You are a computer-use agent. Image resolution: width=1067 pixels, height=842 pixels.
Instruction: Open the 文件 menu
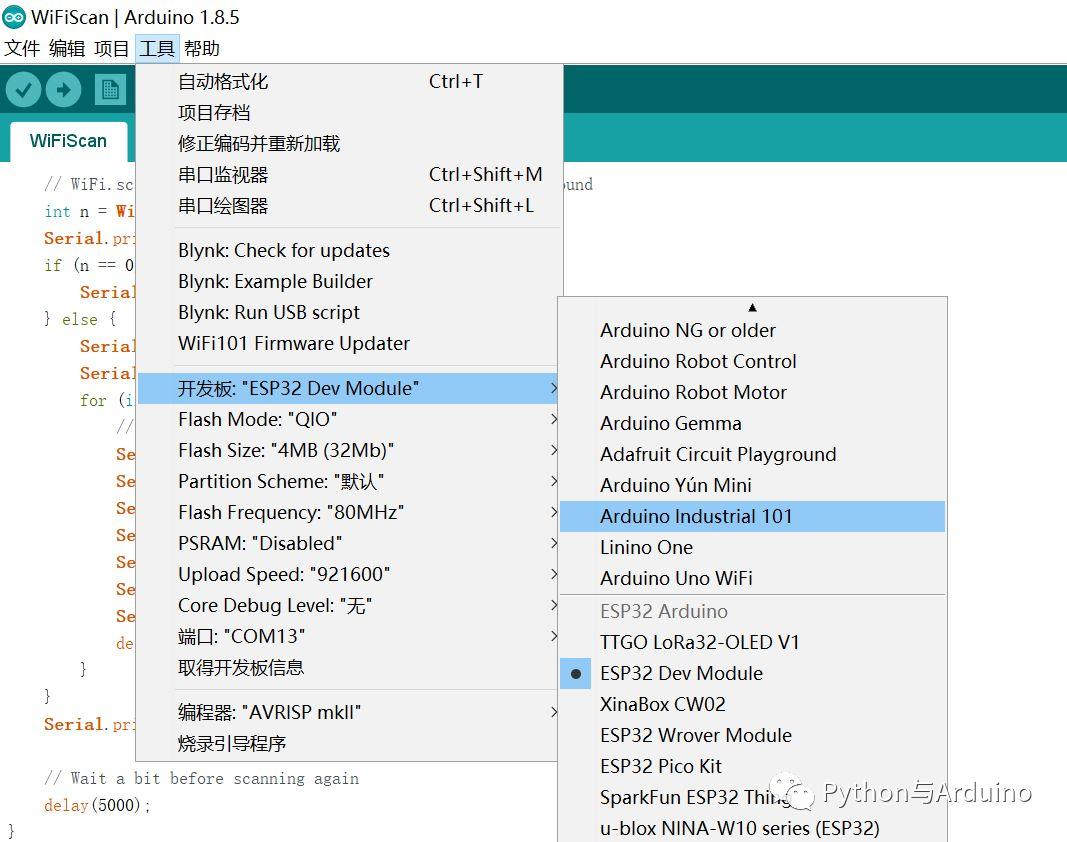pos(22,48)
